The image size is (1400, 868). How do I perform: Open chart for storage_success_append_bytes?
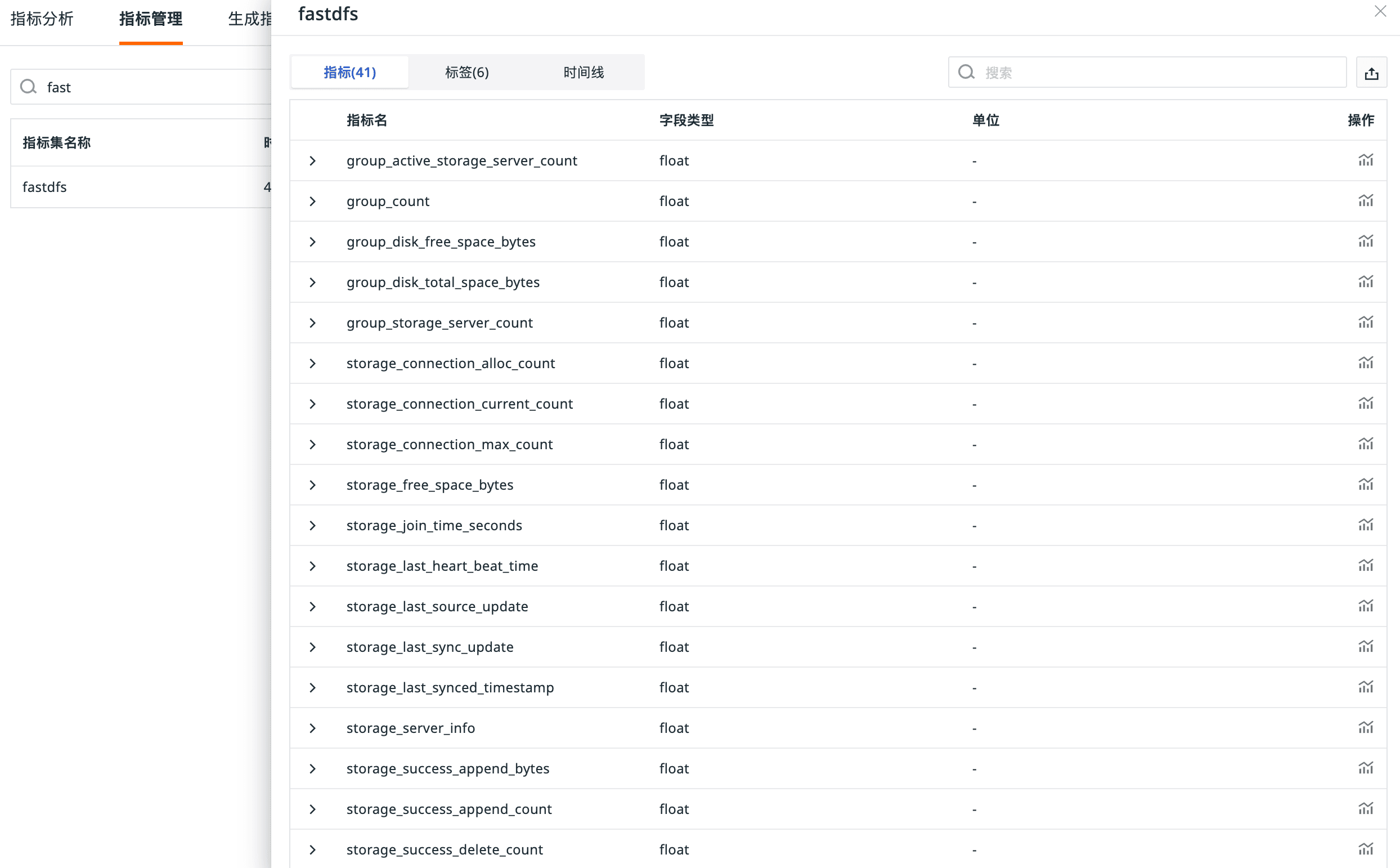click(x=1366, y=768)
